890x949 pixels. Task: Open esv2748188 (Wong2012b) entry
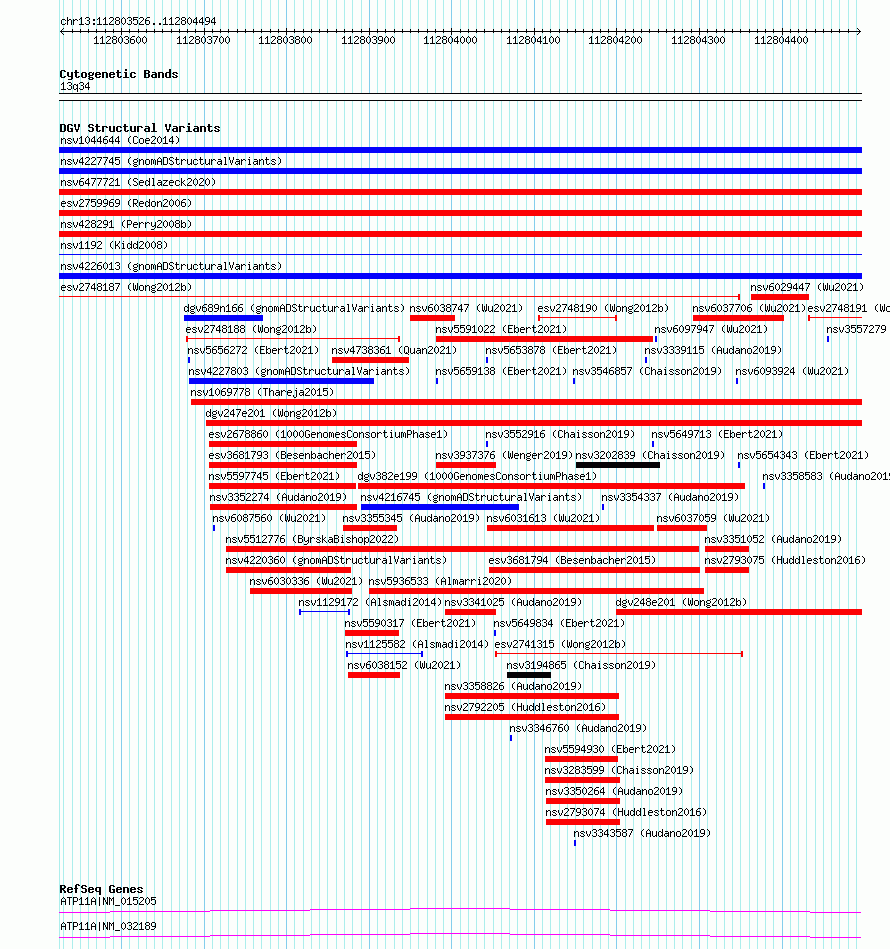click(x=251, y=329)
